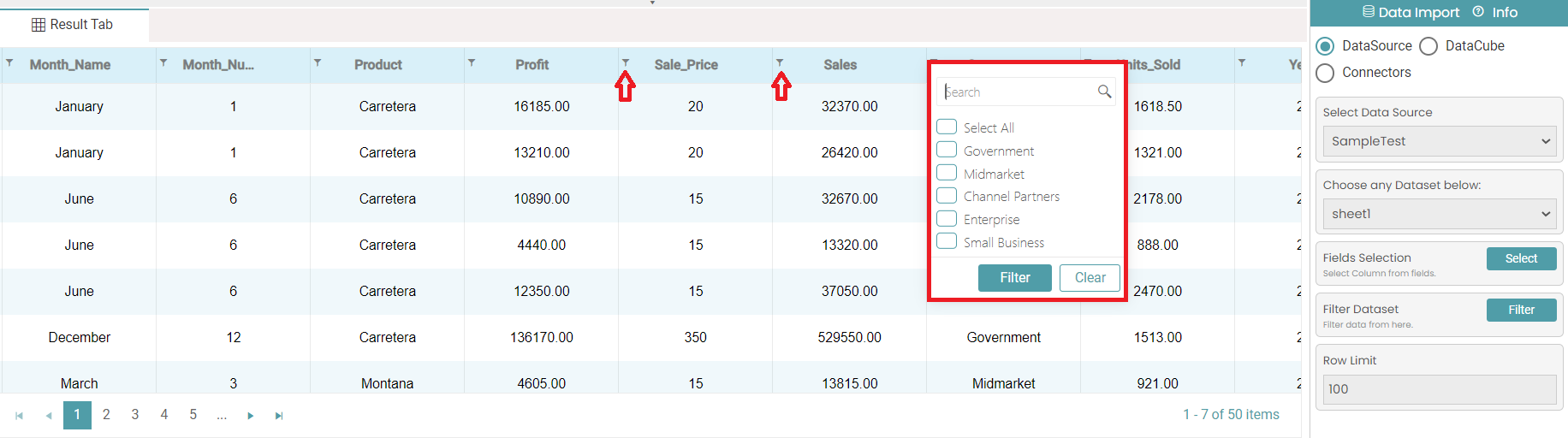The image size is (1568, 438).
Task: Open the Info tab
Action: pyautogui.click(x=1495, y=12)
